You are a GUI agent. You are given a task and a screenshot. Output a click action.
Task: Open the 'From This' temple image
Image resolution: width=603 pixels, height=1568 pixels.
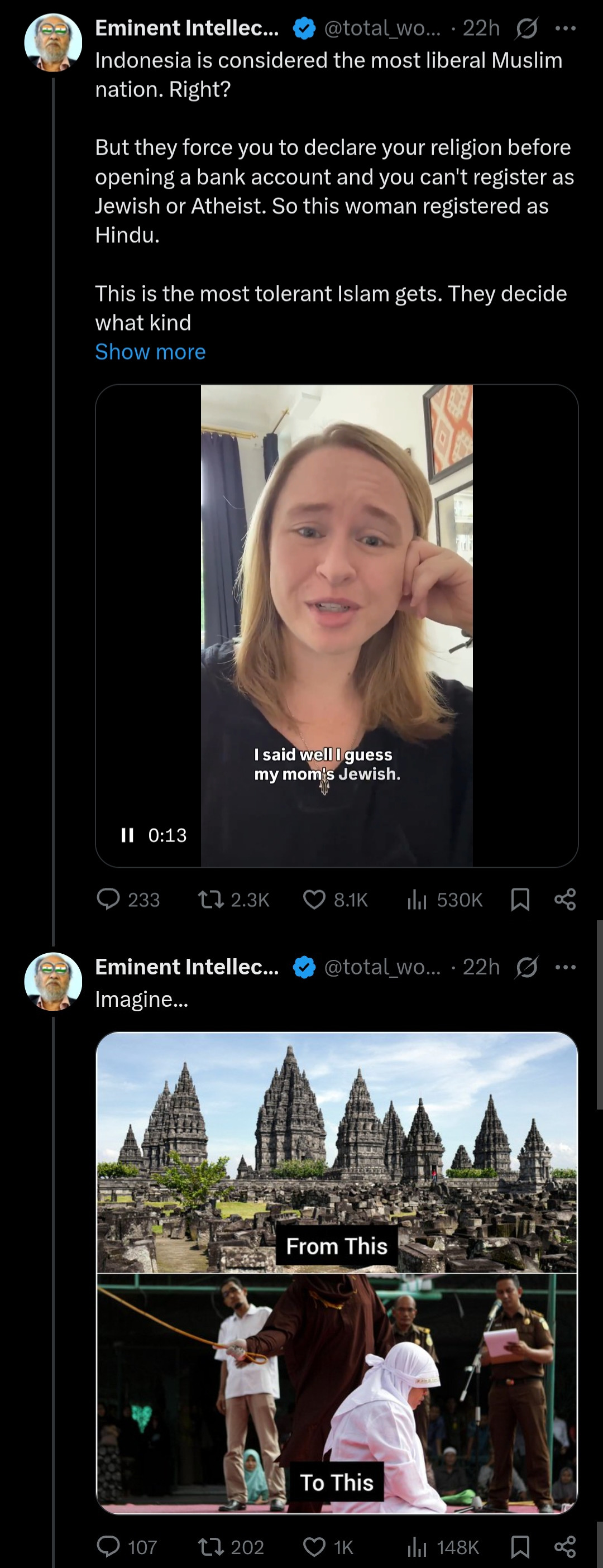coord(337,1152)
